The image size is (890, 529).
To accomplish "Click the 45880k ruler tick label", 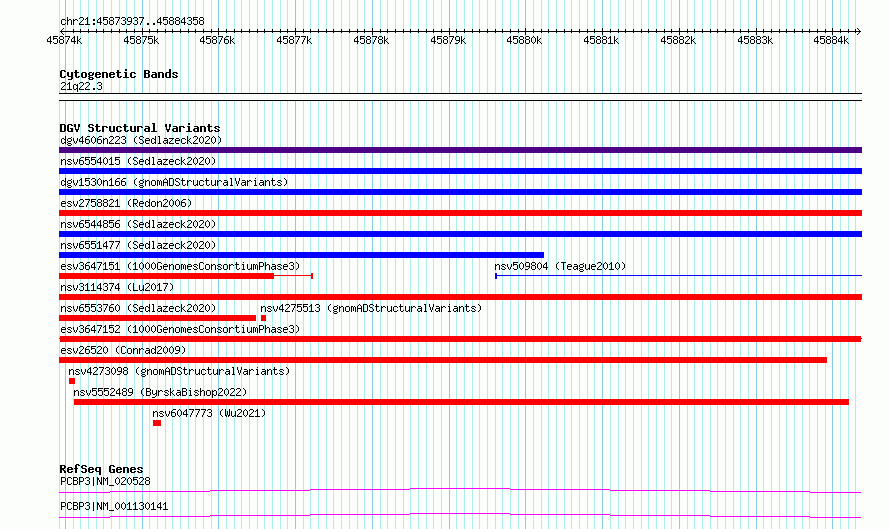I will (x=524, y=40).
